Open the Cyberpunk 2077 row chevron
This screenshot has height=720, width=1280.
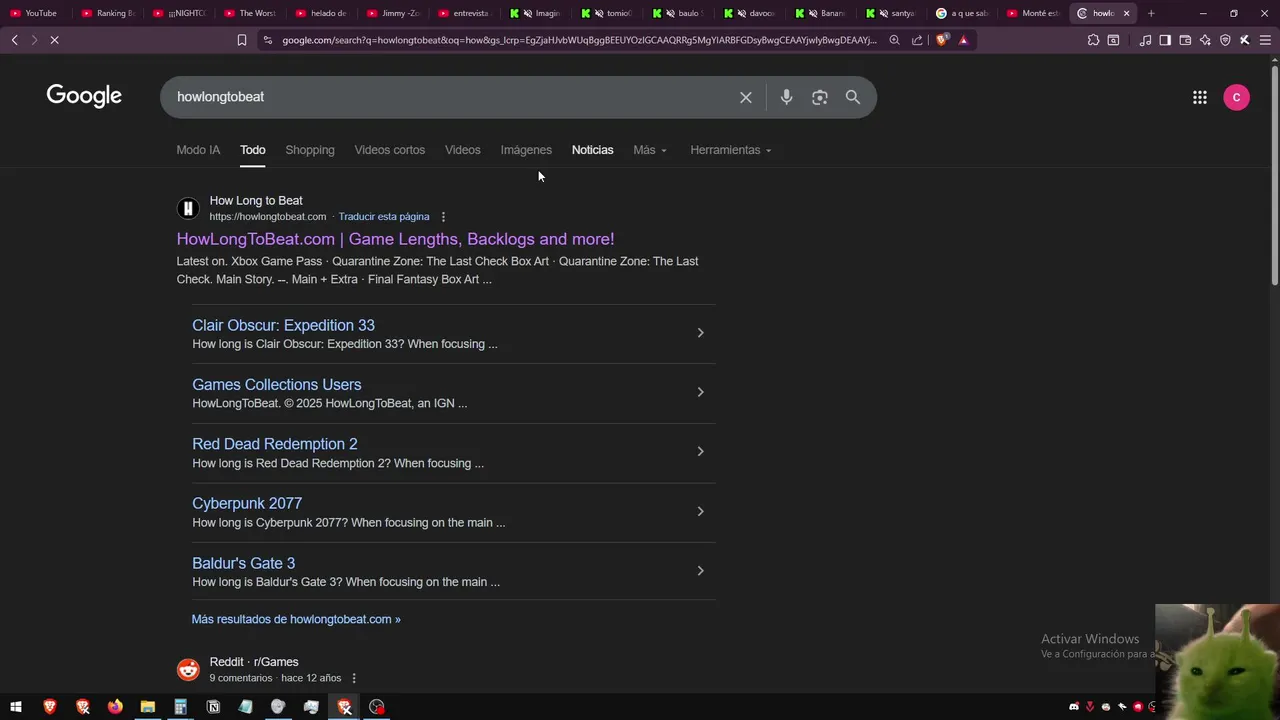(x=700, y=511)
